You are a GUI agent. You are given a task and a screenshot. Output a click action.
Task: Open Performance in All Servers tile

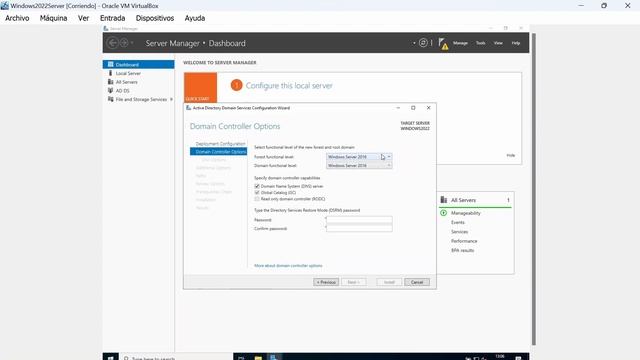pyautogui.click(x=464, y=241)
